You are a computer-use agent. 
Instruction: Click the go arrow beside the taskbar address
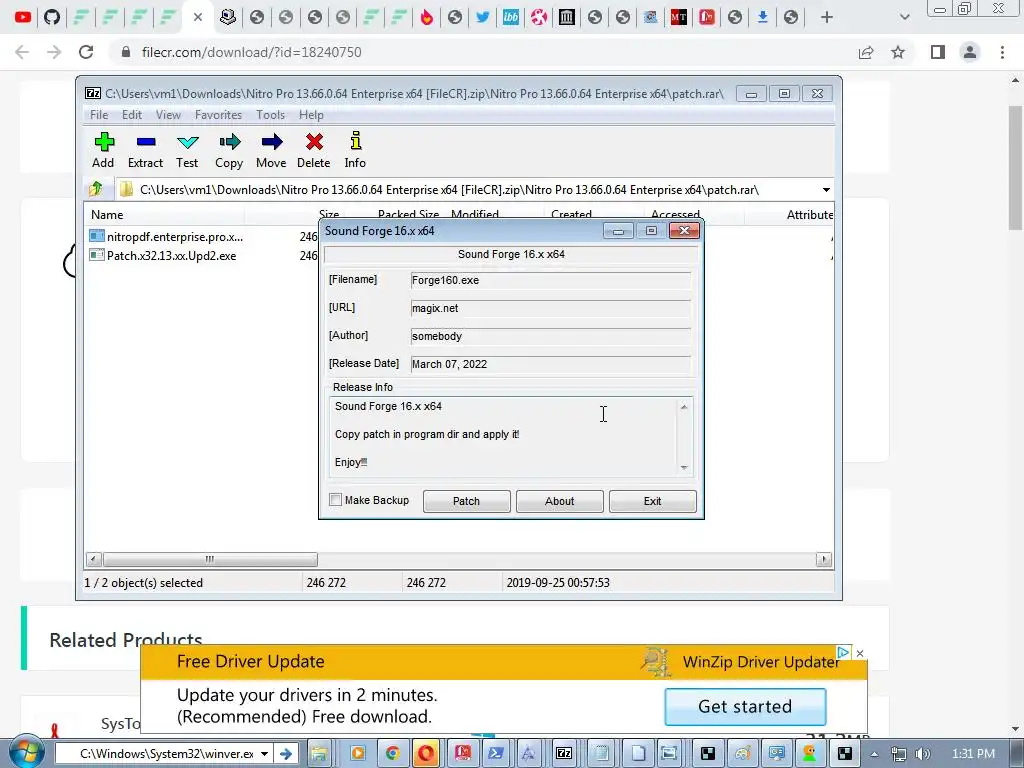point(285,754)
